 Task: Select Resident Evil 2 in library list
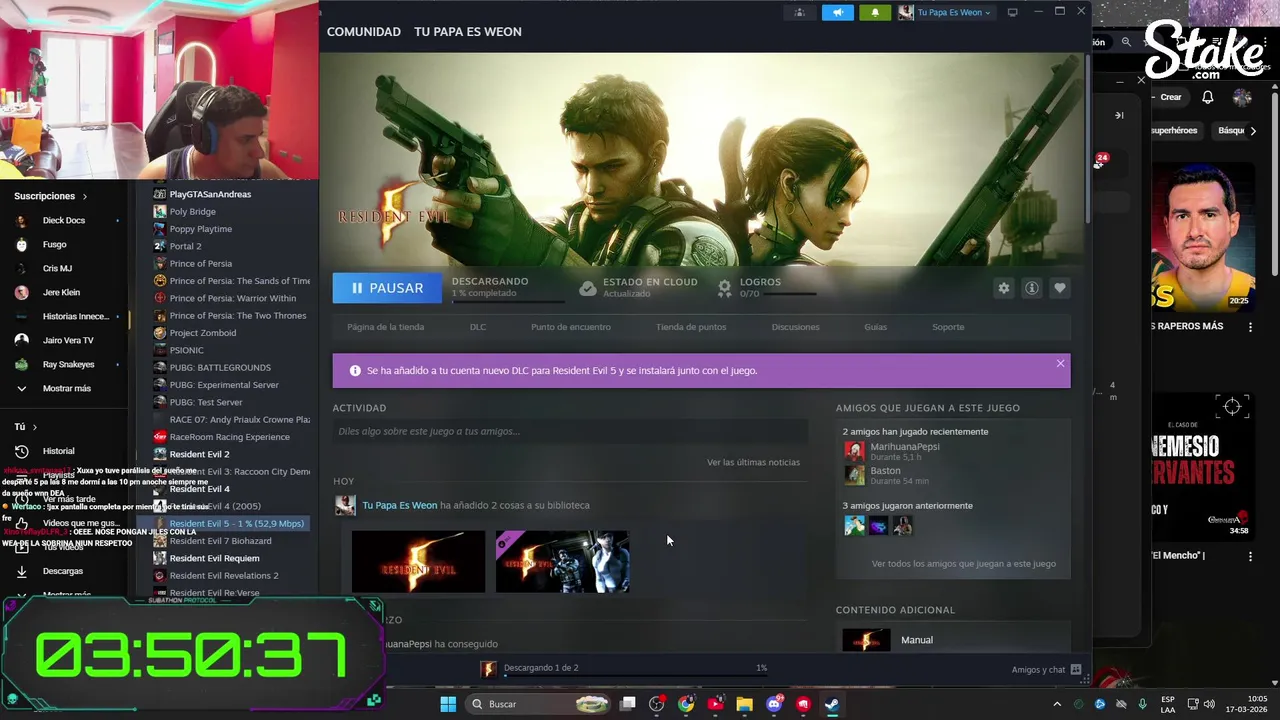tap(199, 454)
